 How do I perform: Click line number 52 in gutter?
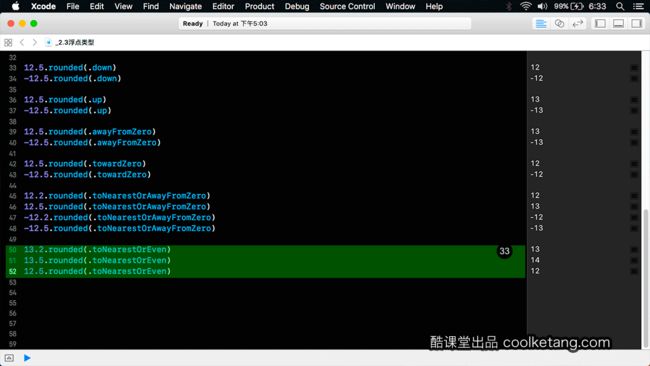click(x=12, y=271)
